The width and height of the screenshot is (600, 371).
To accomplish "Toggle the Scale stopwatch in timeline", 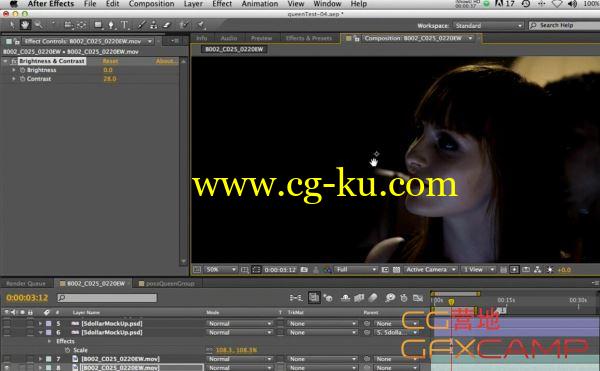I will (67, 350).
